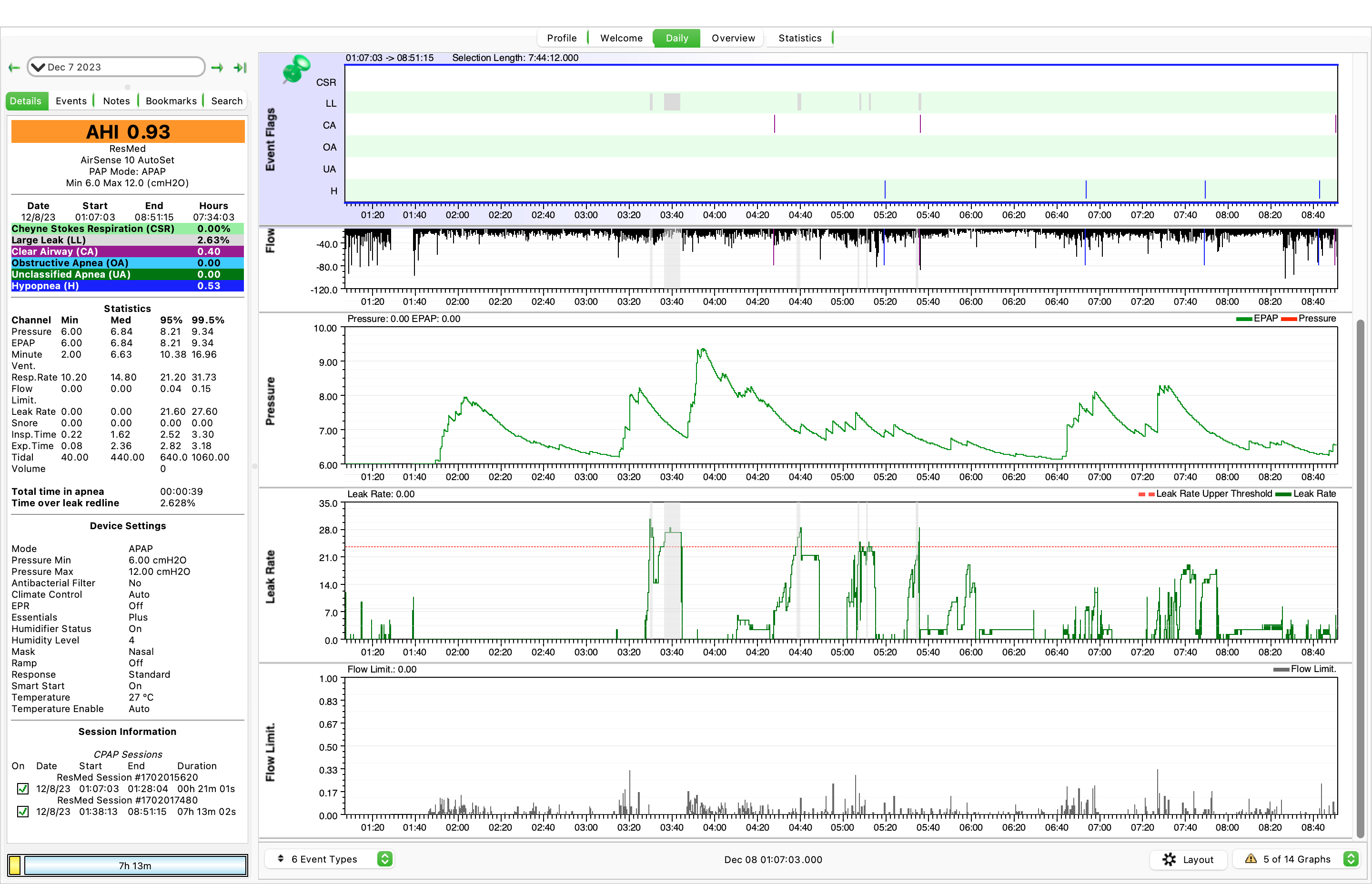Open the Overview tab

733,38
